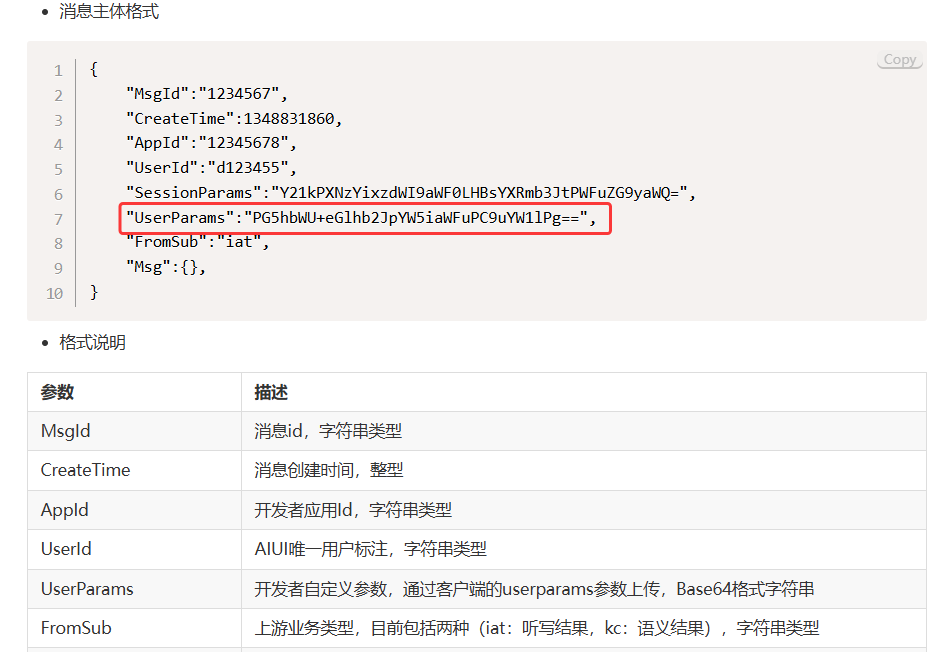The width and height of the screenshot is (933, 652).
Task: Click the Copy button on the code block
Action: coord(900,60)
